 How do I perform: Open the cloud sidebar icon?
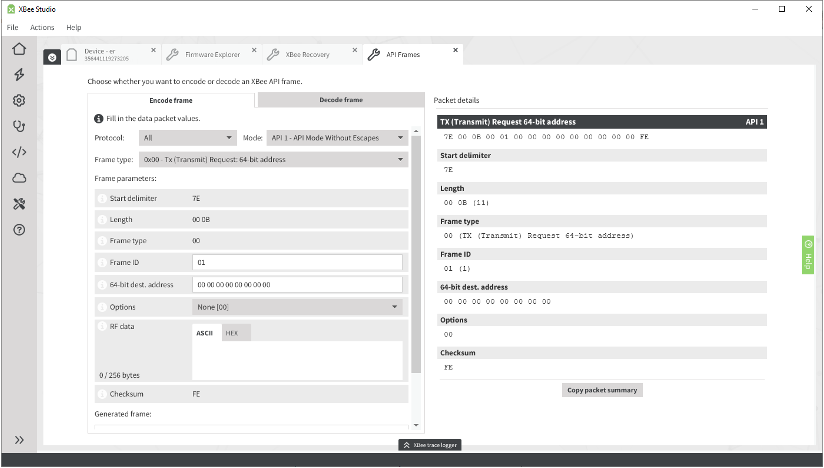19,178
